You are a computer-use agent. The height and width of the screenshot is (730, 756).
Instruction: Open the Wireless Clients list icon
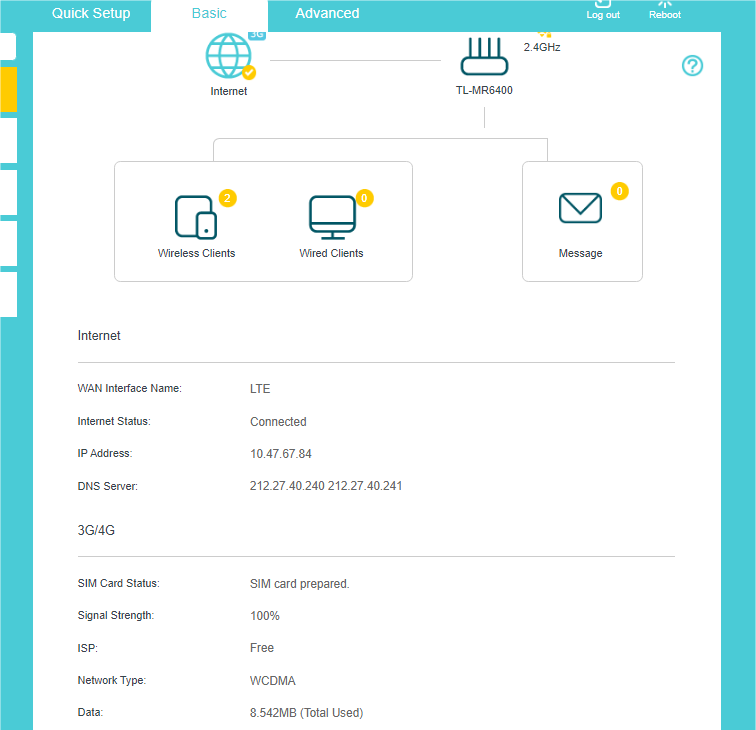(196, 216)
